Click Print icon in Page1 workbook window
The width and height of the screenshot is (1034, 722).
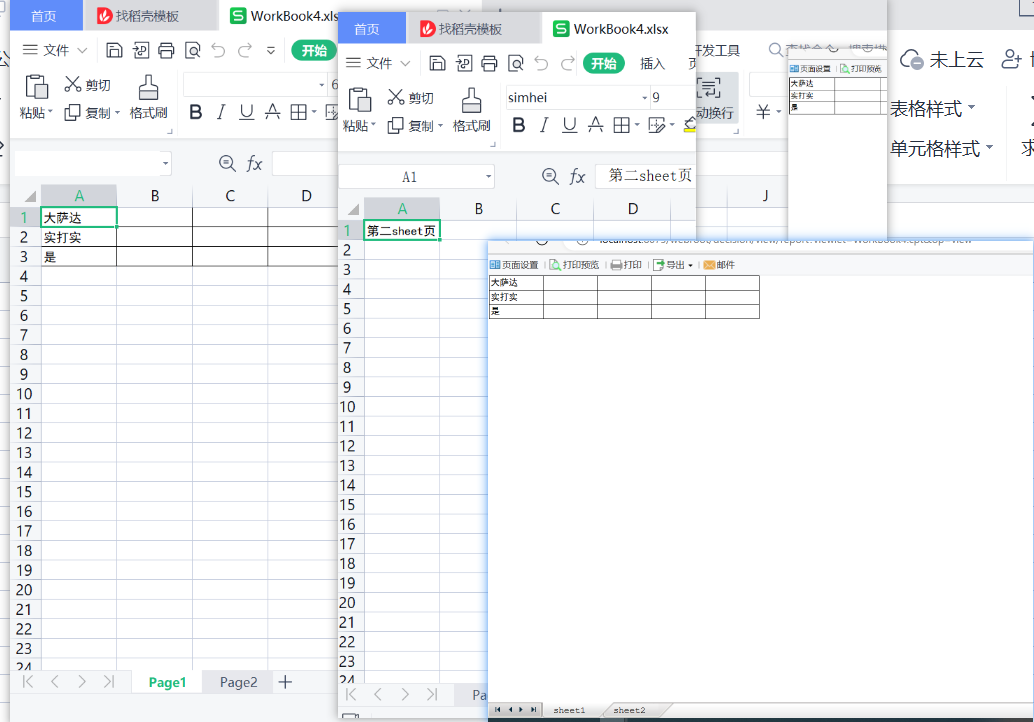(166, 50)
